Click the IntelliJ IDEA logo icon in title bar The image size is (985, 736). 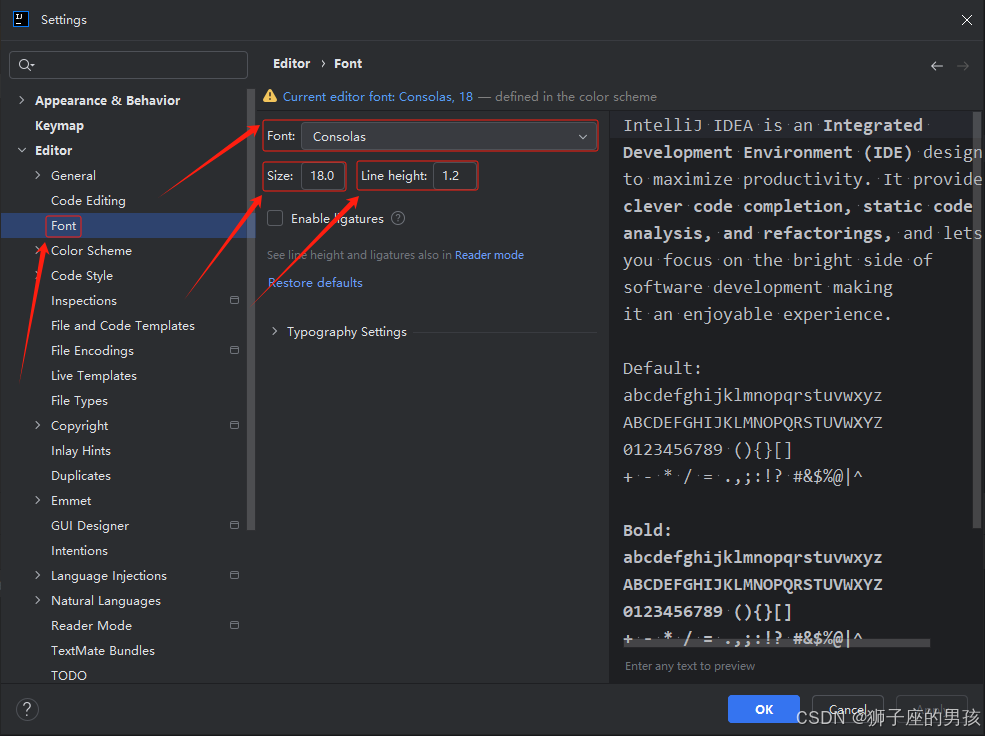(x=21, y=19)
